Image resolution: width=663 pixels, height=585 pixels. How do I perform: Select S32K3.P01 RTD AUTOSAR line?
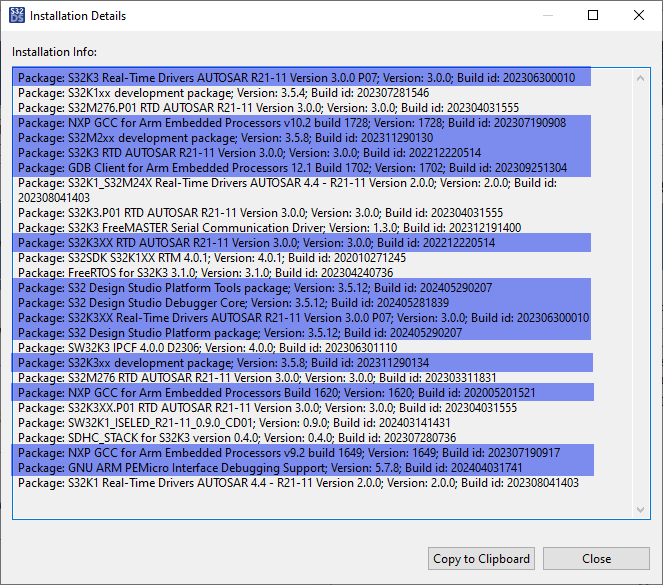point(260,213)
